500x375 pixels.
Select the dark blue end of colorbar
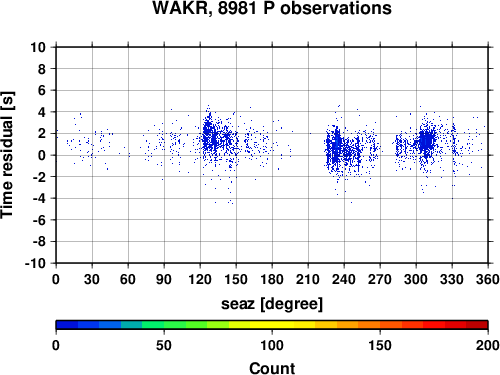[x=67, y=325]
